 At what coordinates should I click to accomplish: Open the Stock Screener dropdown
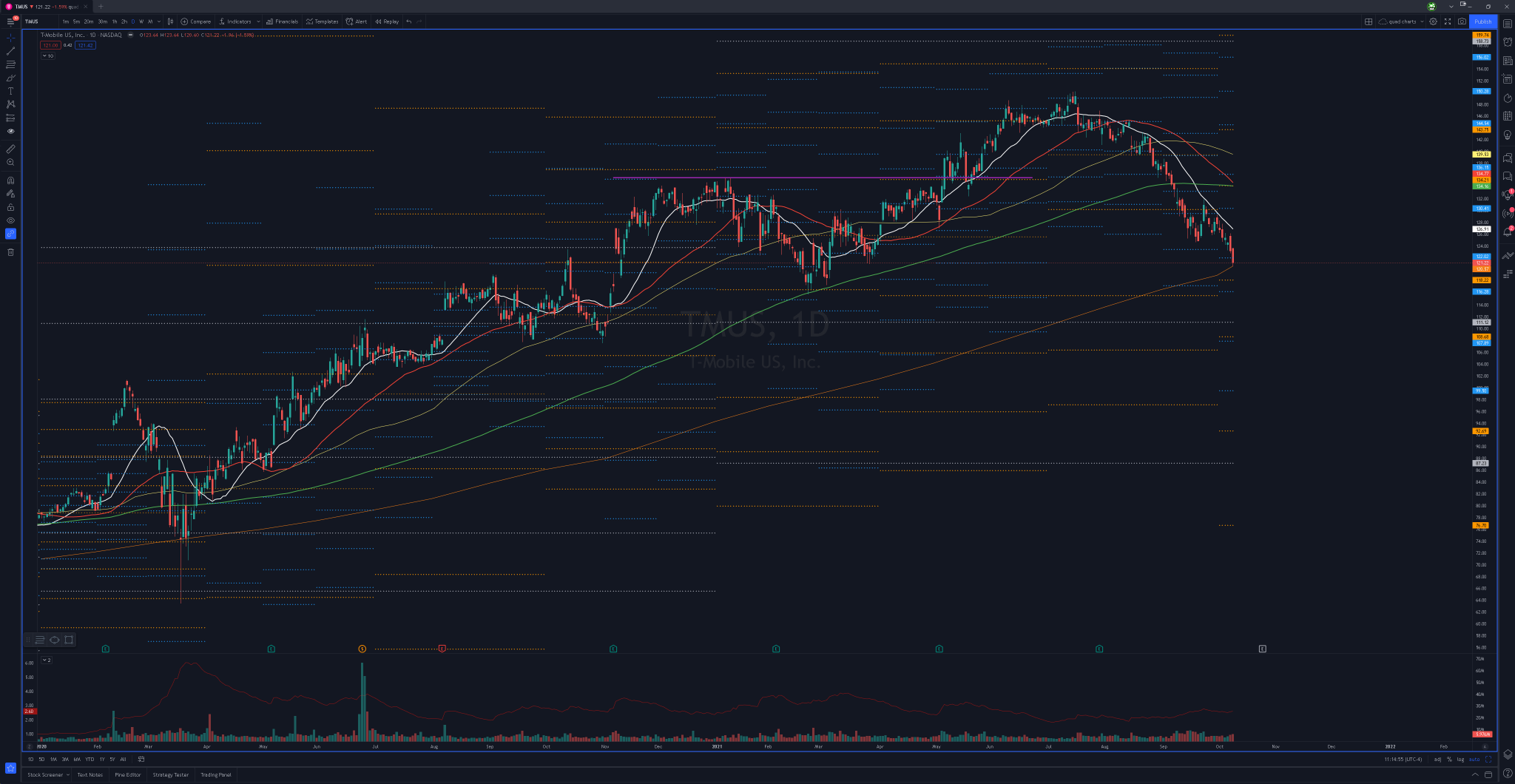click(x=48, y=774)
